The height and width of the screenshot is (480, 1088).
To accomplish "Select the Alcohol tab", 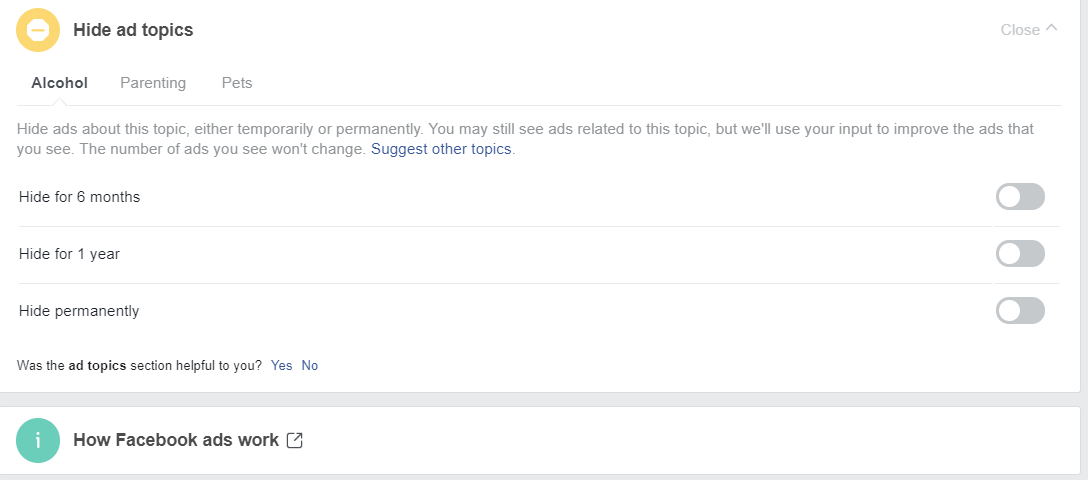I will pos(60,83).
